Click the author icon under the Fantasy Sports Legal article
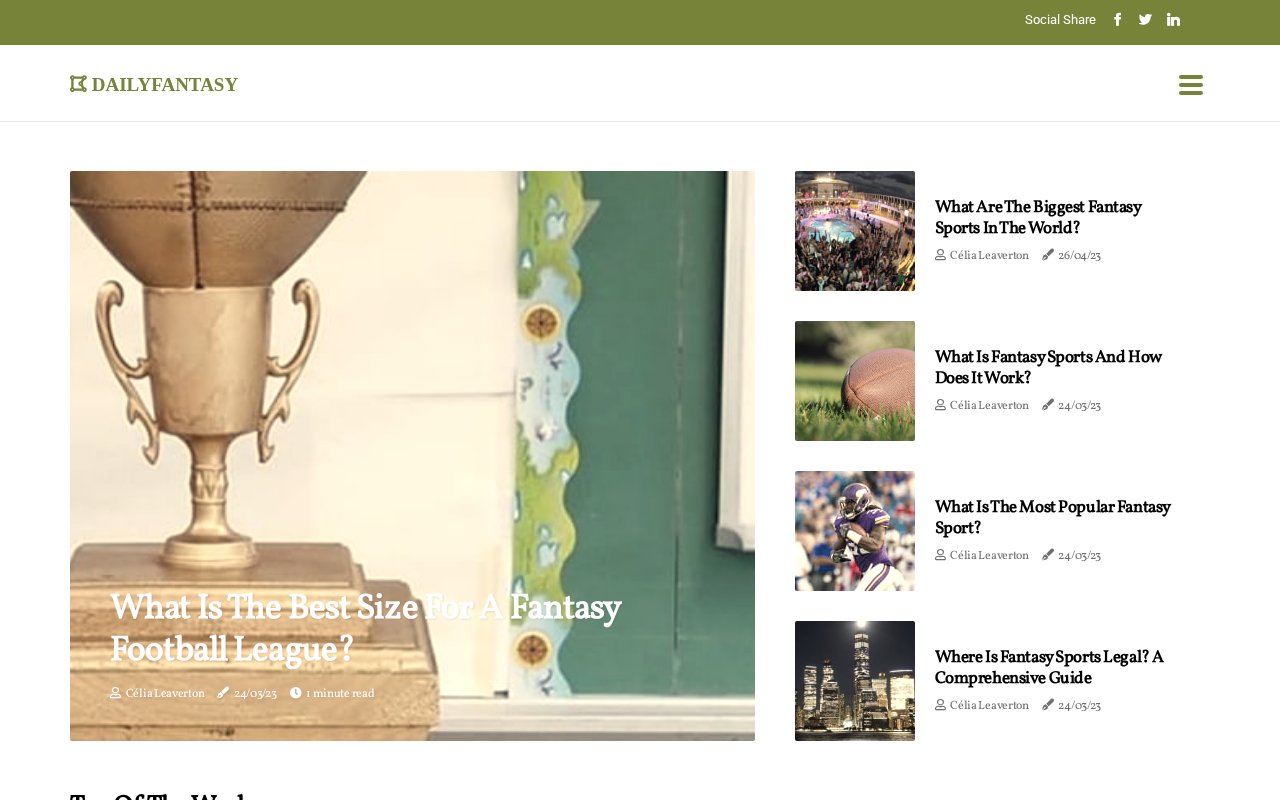The width and height of the screenshot is (1280, 800). pyautogui.click(x=941, y=706)
